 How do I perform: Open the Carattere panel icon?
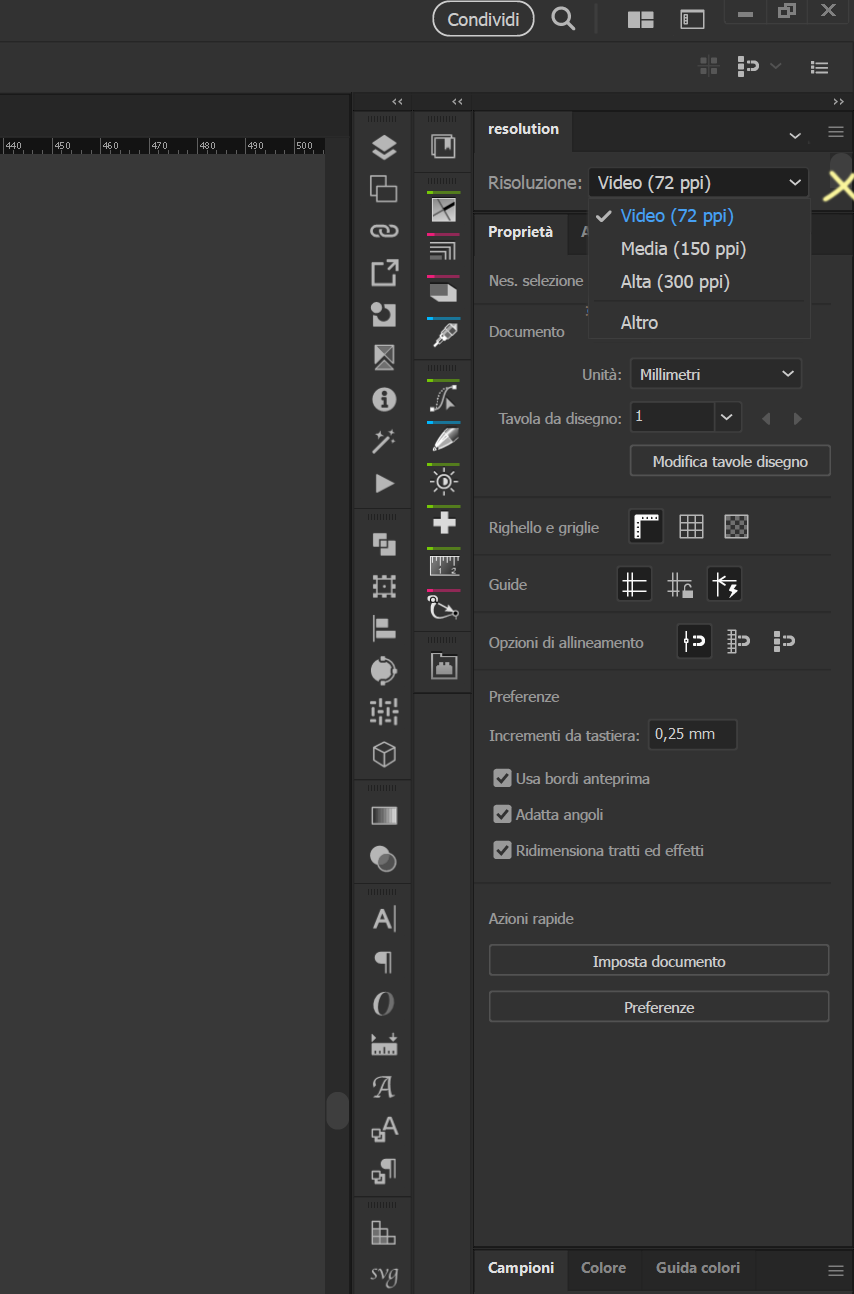383,918
